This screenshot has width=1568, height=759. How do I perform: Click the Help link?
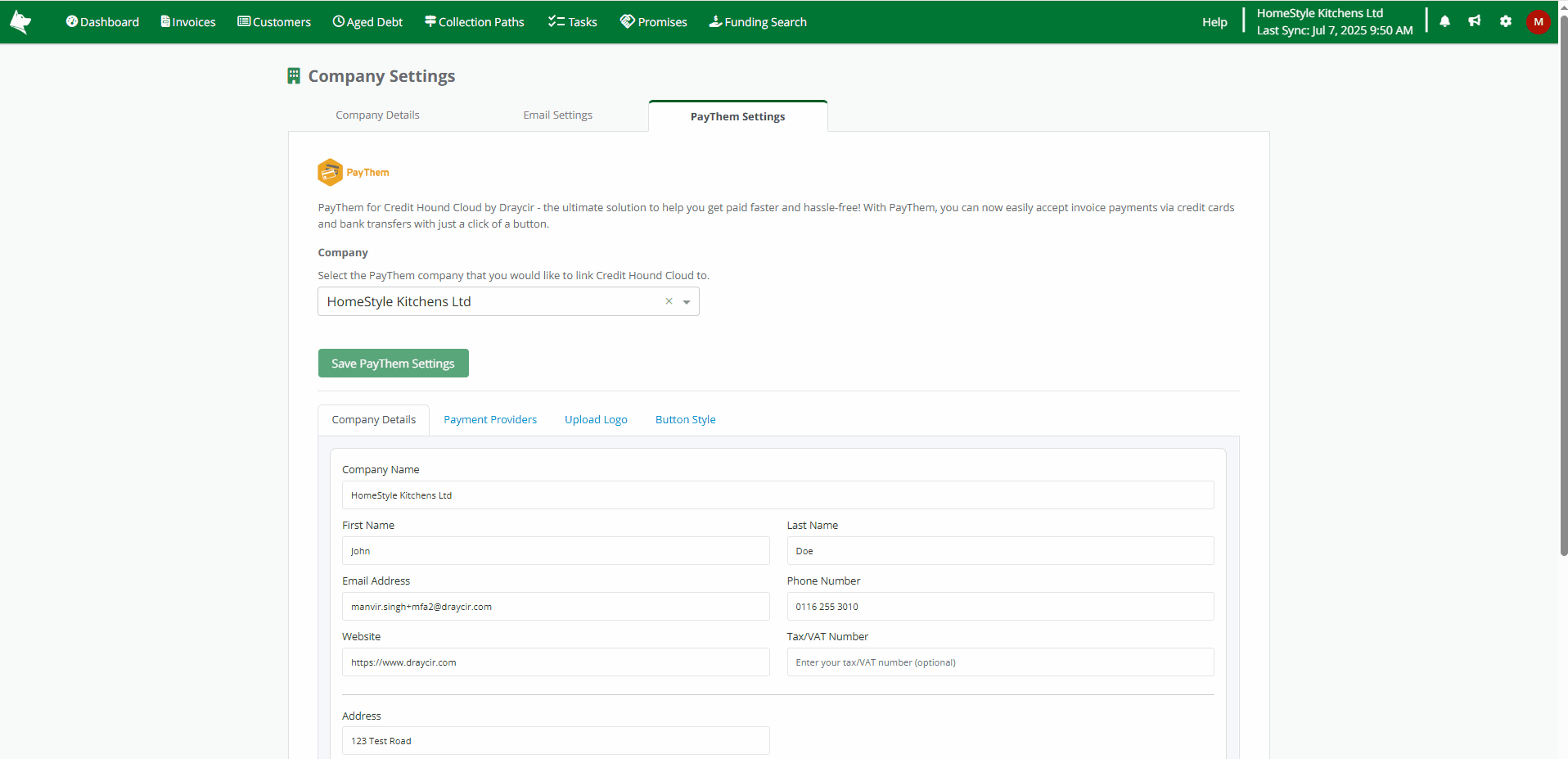pyautogui.click(x=1214, y=22)
